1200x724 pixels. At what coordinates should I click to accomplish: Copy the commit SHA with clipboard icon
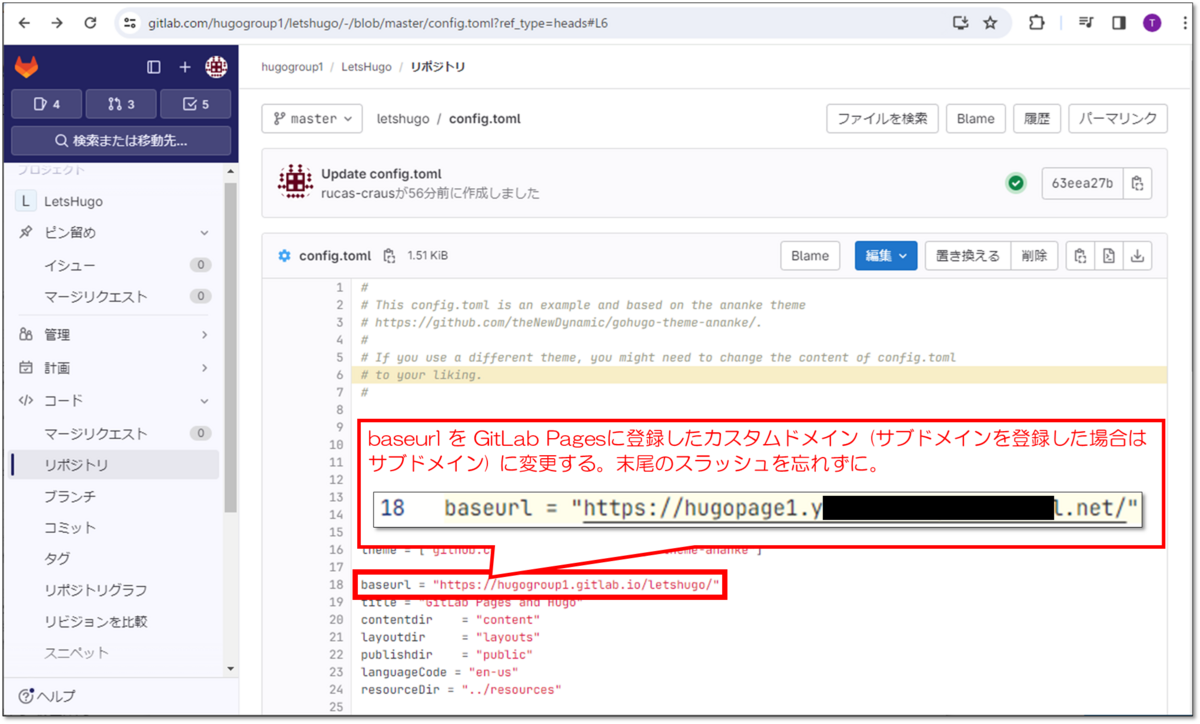pos(1138,183)
